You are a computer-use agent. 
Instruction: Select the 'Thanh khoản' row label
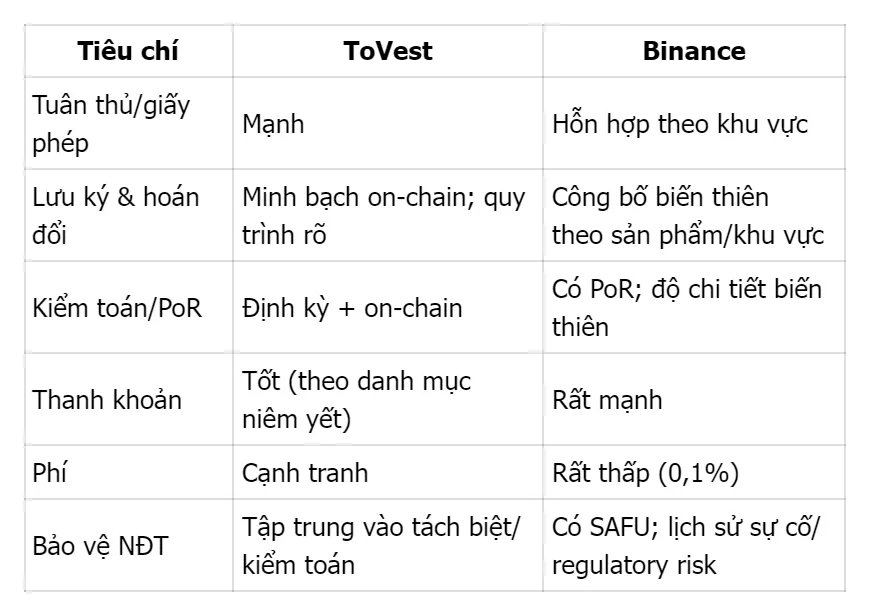click(x=107, y=399)
